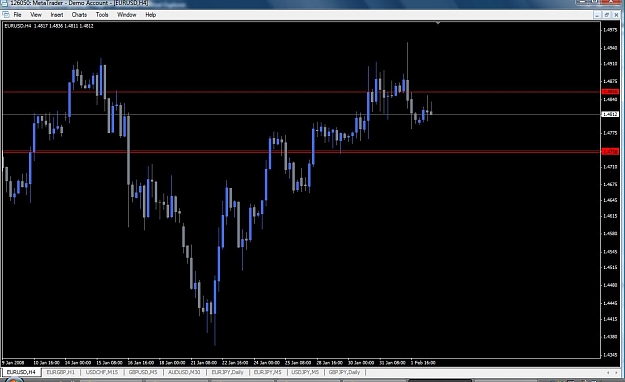Switch to the GBPUSD,M5 chart tab
Viewport: 625px width, 382px height.
pyautogui.click(x=143, y=372)
